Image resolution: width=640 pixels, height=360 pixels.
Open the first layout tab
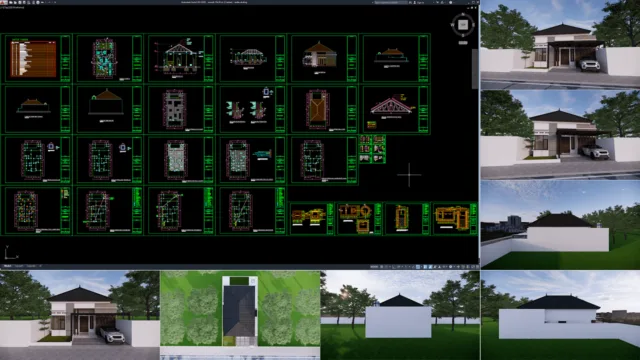(x=19, y=266)
